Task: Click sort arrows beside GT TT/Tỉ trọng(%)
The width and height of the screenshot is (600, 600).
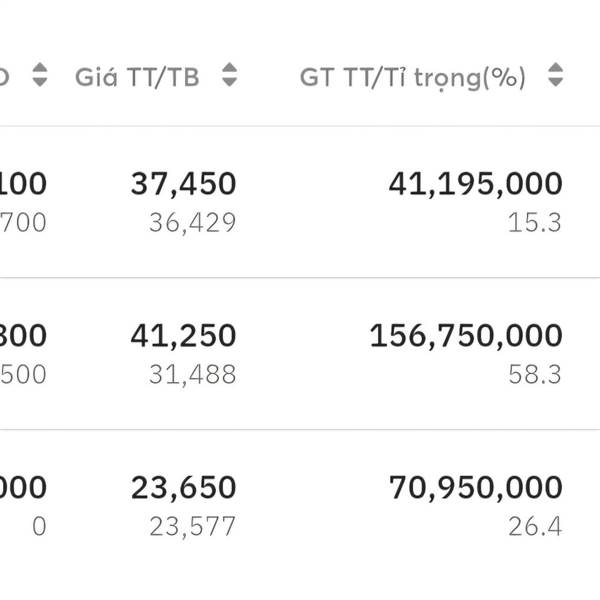Action: (x=556, y=76)
